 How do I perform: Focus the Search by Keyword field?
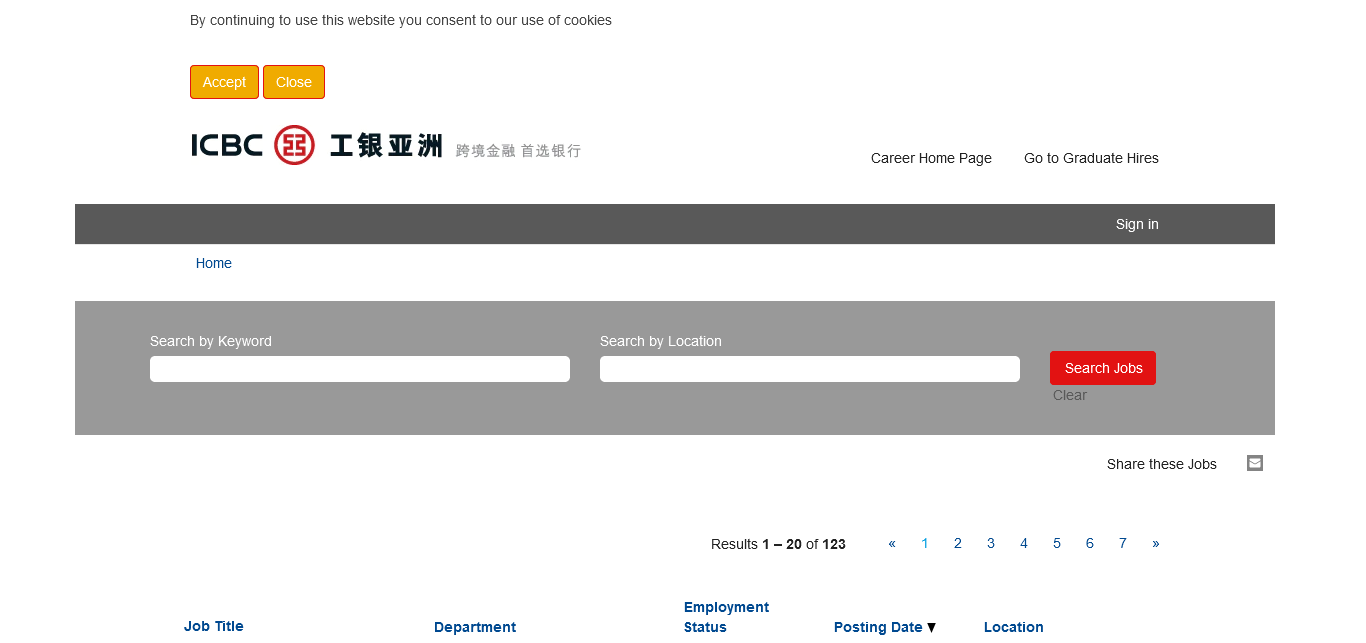pyautogui.click(x=360, y=369)
